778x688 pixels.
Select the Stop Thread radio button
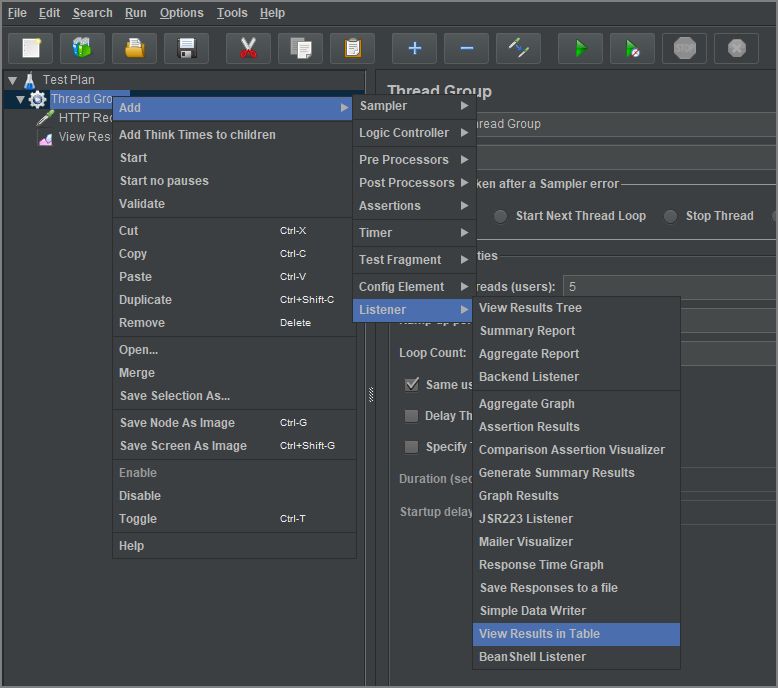[x=670, y=216]
